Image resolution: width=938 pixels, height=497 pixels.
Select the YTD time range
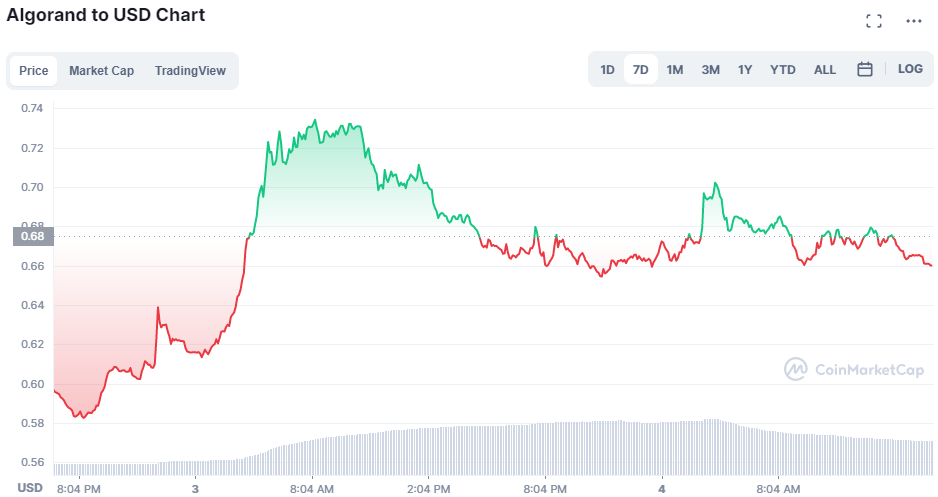pyautogui.click(x=782, y=69)
